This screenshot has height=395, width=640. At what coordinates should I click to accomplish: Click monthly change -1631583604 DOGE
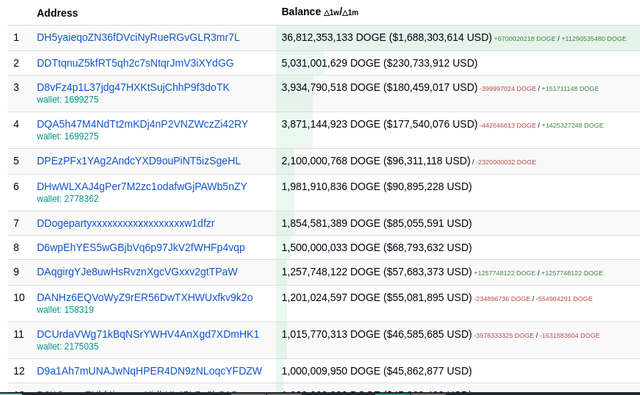click(x=570, y=335)
